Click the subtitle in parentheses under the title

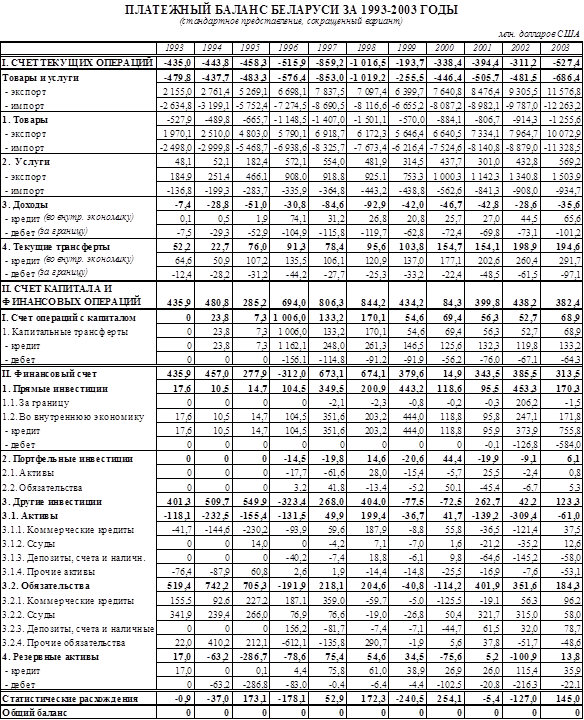pyautogui.click(x=291, y=22)
